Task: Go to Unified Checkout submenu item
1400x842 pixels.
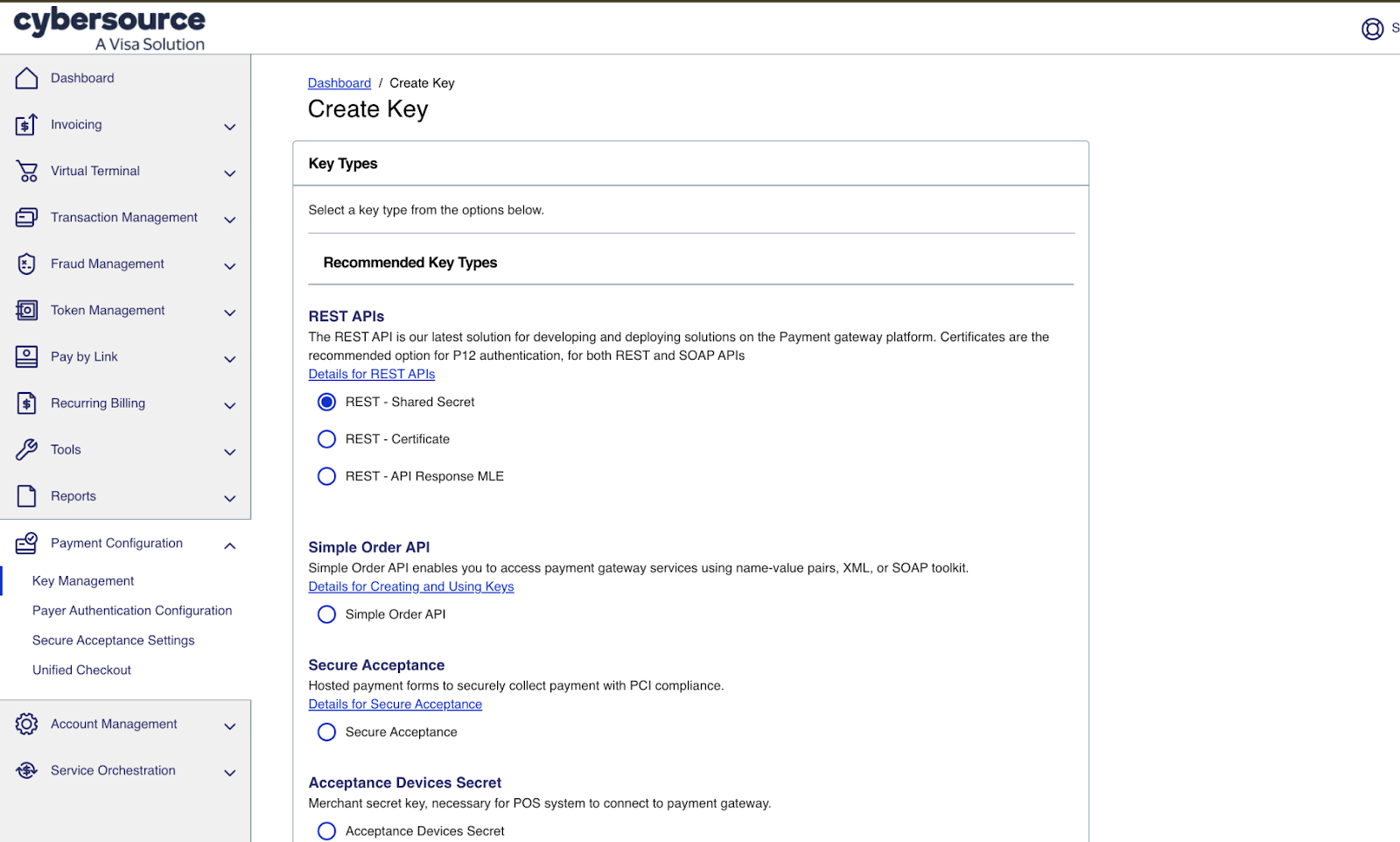Action: pyautogui.click(x=81, y=670)
